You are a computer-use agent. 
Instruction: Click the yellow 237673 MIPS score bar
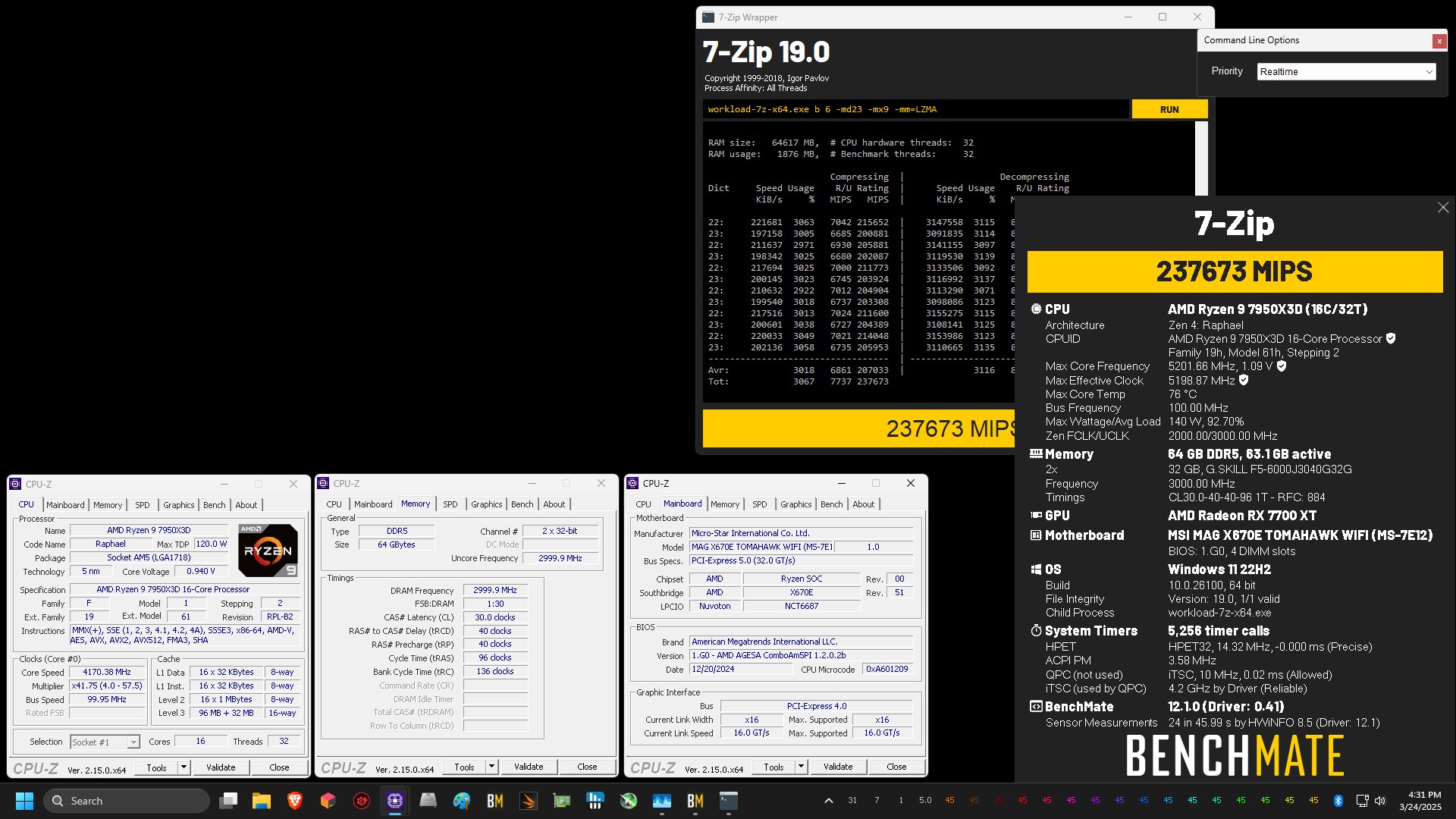(1235, 271)
